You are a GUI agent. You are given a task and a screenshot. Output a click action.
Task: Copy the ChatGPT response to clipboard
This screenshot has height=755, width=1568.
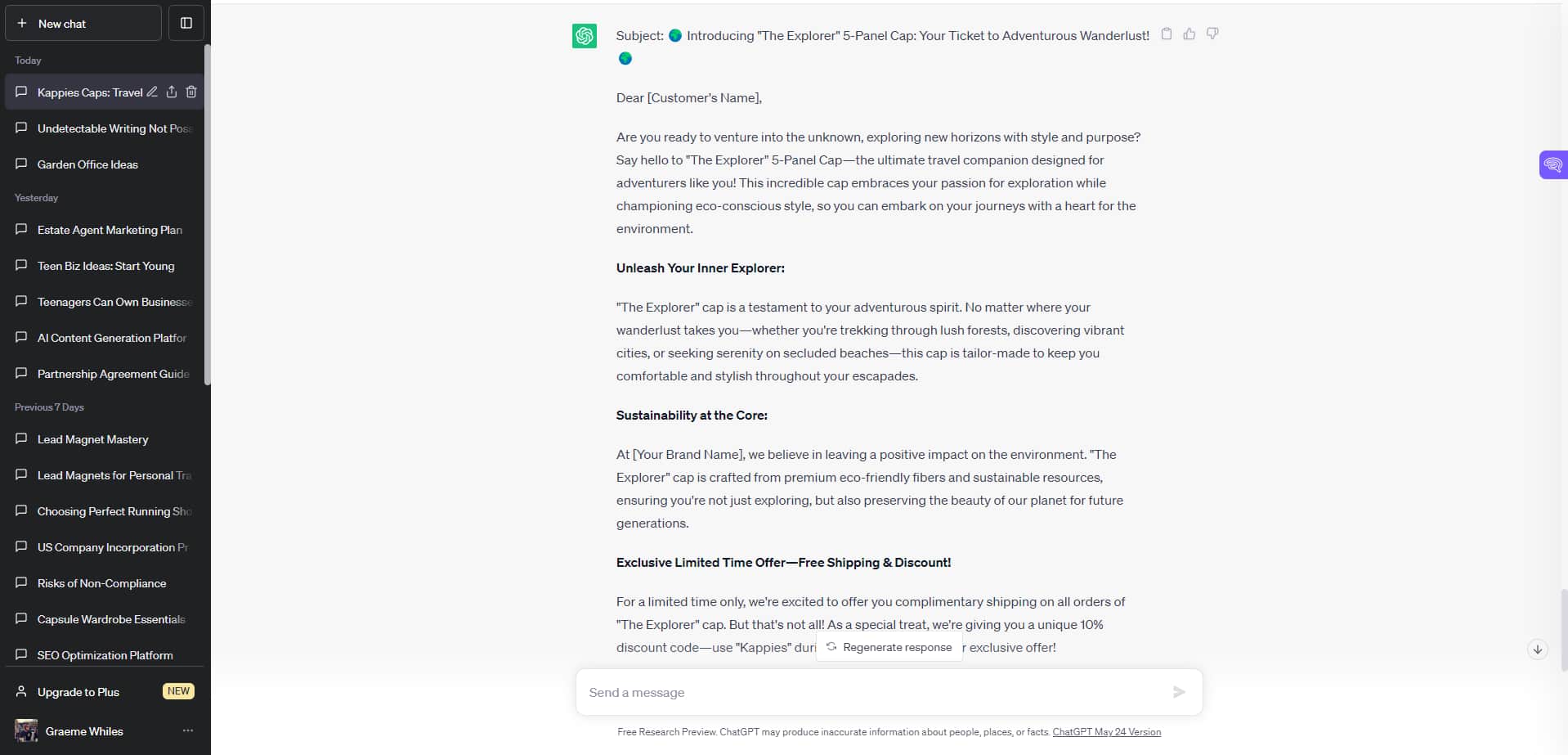pos(1167,34)
